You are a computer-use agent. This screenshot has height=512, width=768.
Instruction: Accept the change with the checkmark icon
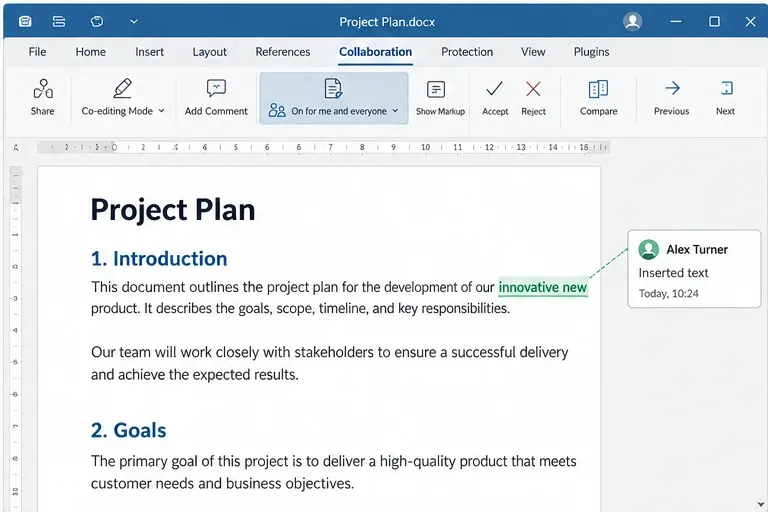[494, 89]
